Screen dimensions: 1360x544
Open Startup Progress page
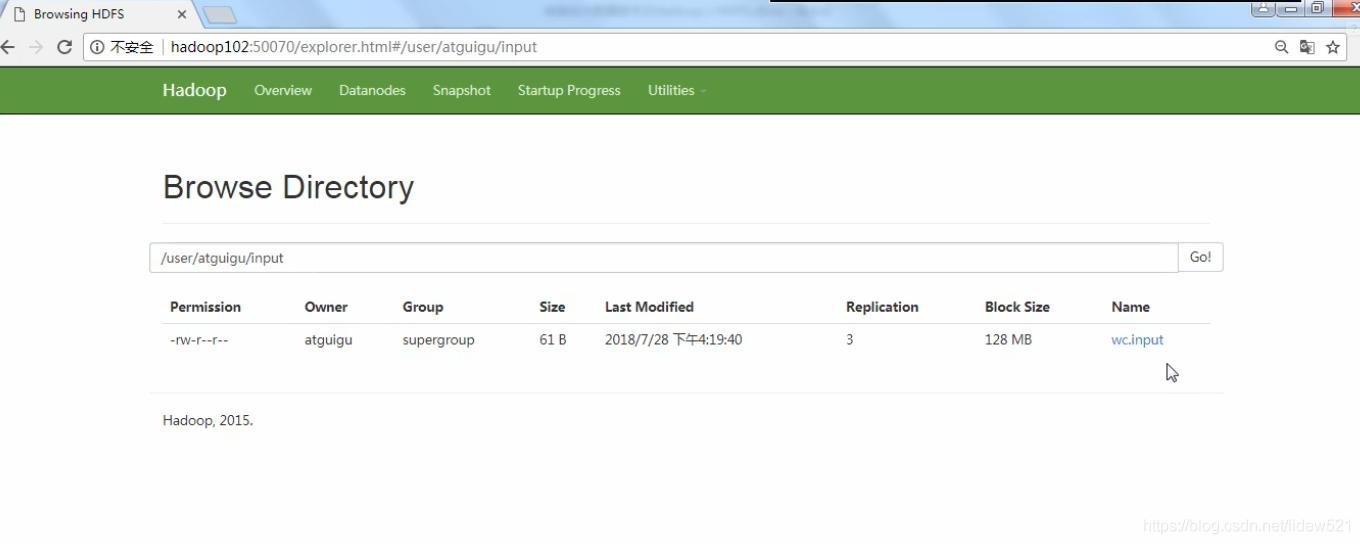coord(569,90)
